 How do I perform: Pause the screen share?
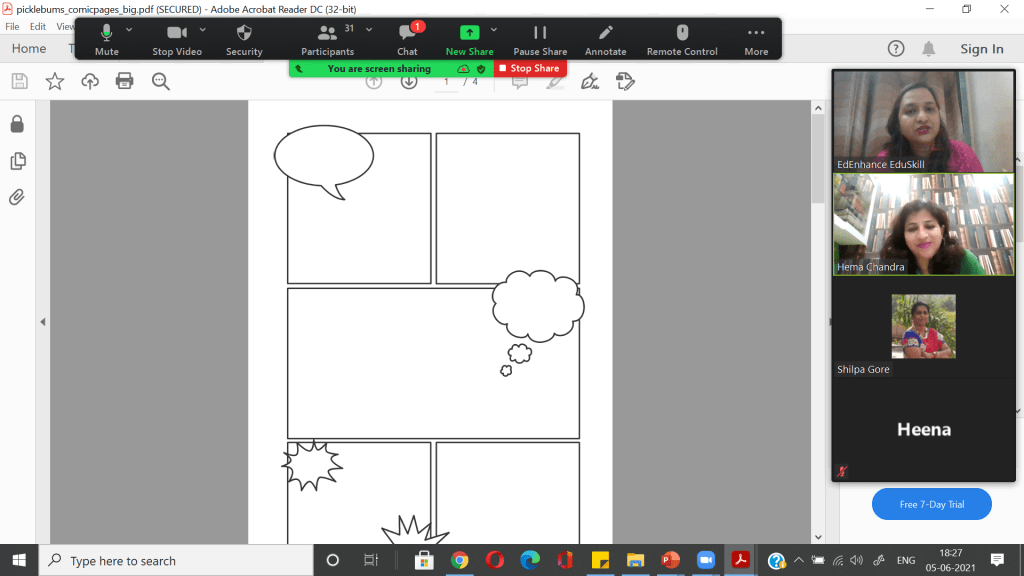point(540,39)
